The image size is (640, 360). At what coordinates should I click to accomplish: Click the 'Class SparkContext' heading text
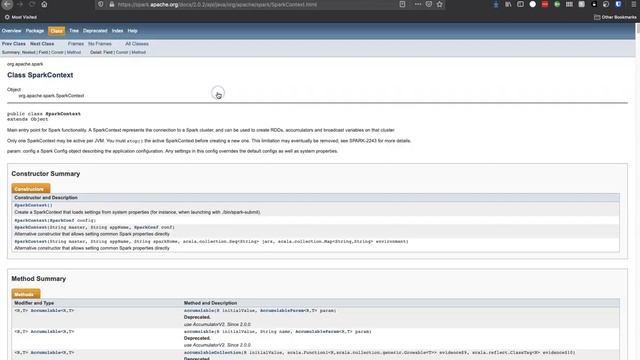click(40, 75)
